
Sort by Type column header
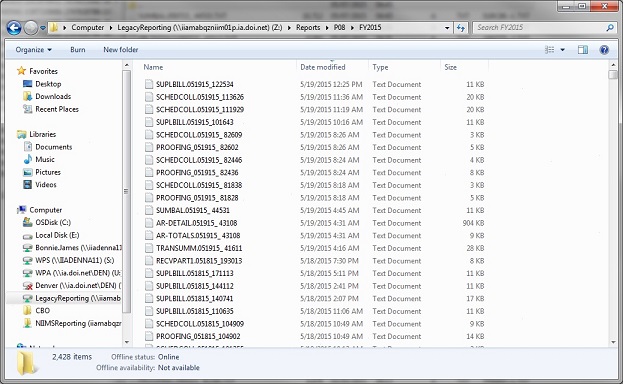380,67
